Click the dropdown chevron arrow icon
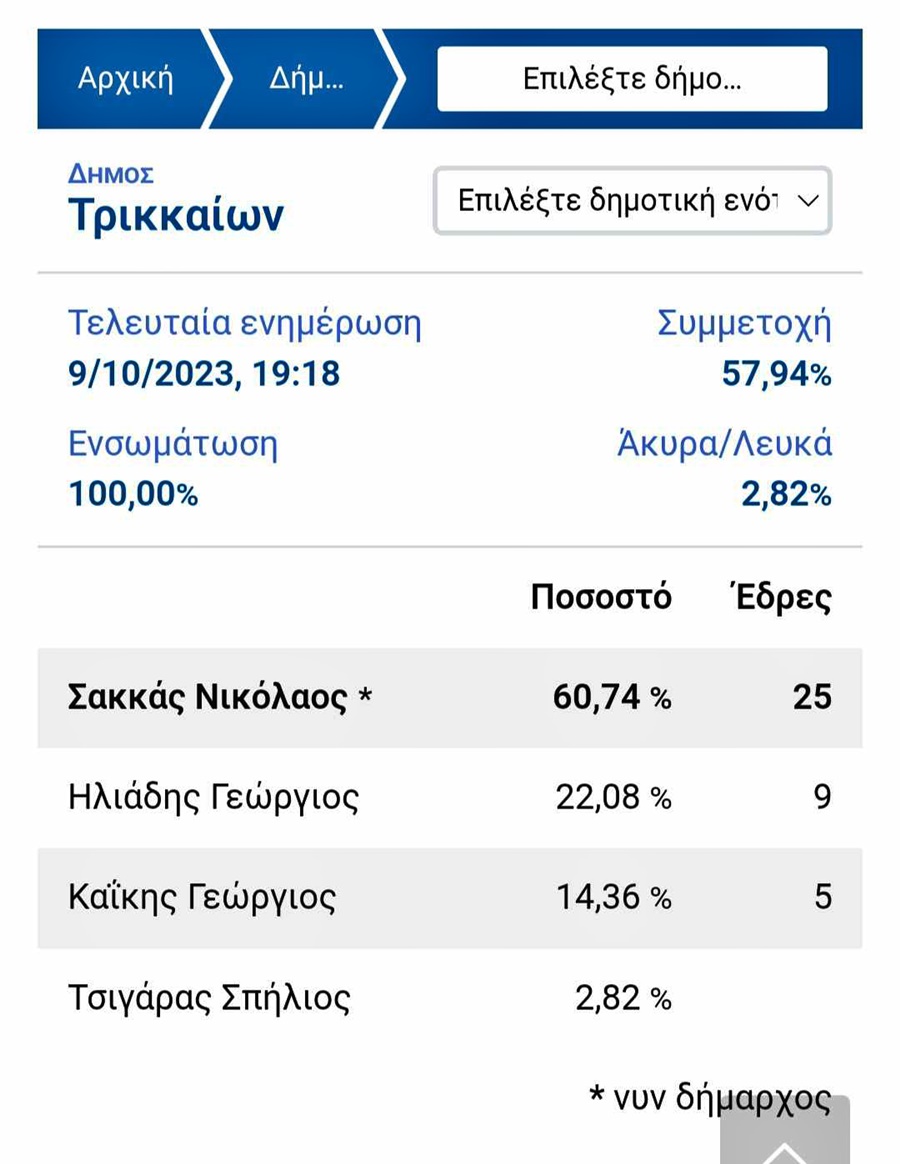The width and height of the screenshot is (900, 1164). click(x=807, y=200)
